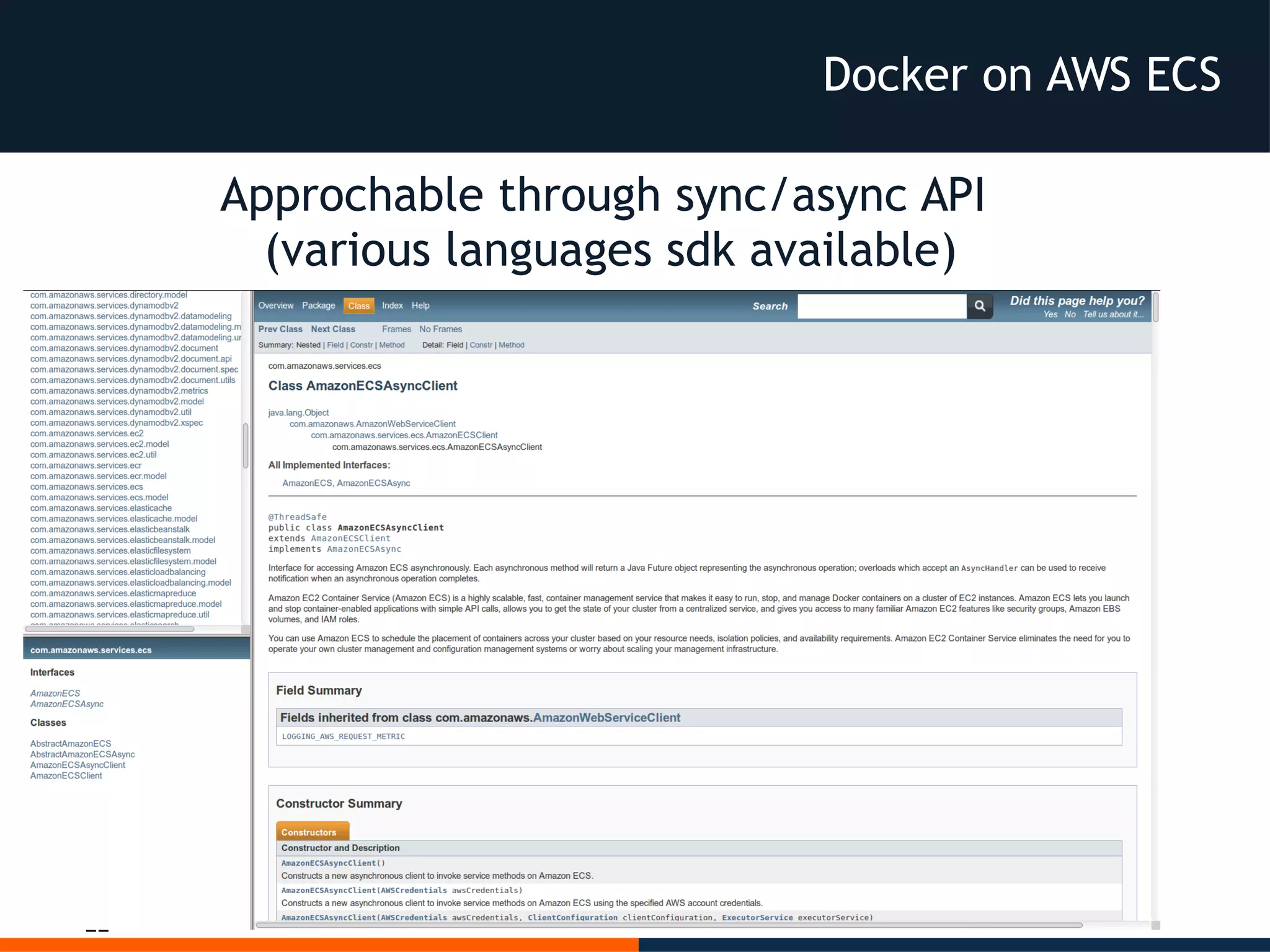
Task: Open com.amazonaws.services.elasticache package
Action: click(x=101, y=508)
